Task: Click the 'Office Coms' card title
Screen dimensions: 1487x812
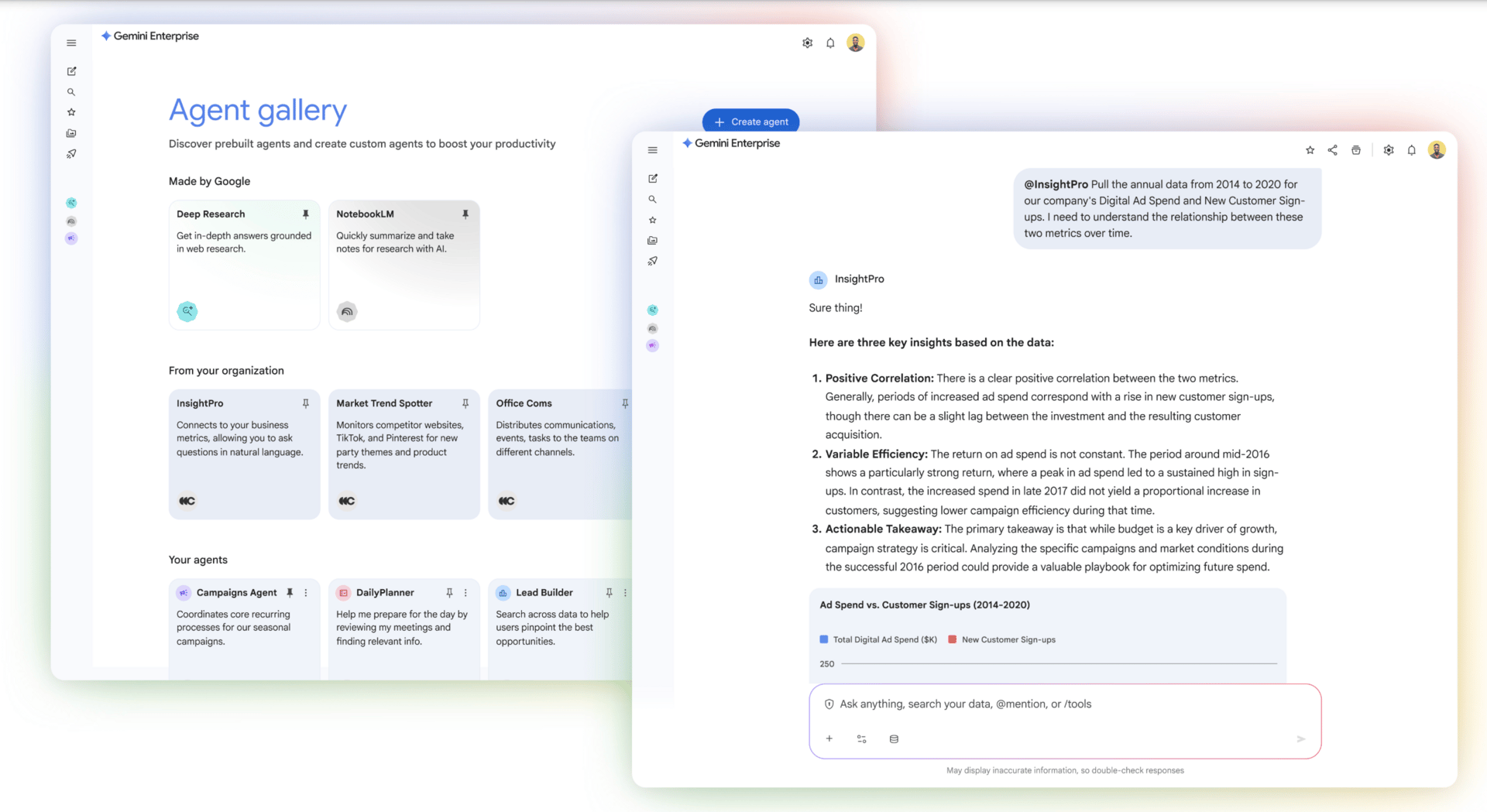Action: [524, 403]
